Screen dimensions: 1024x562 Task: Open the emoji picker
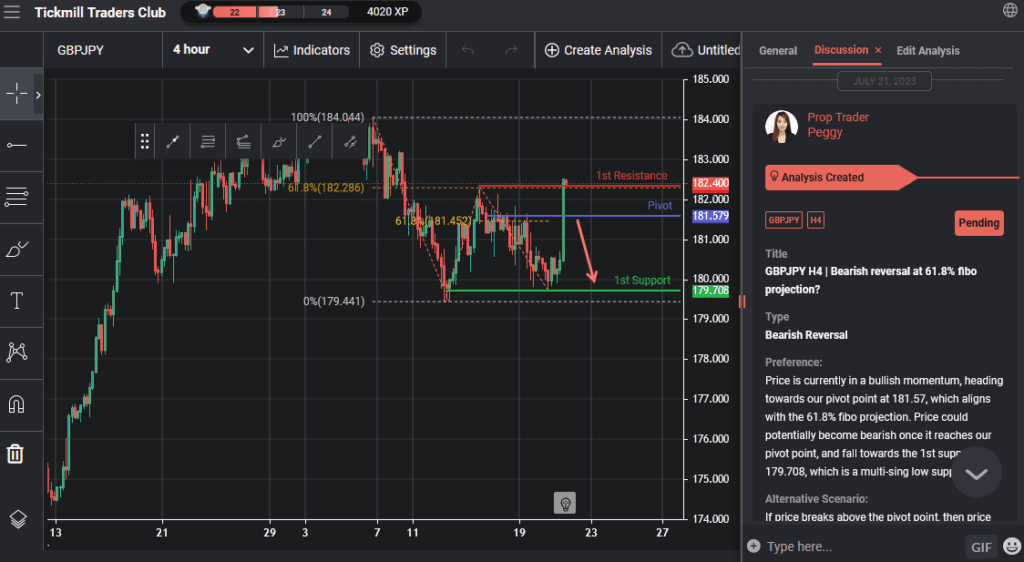[x=1012, y=546]
